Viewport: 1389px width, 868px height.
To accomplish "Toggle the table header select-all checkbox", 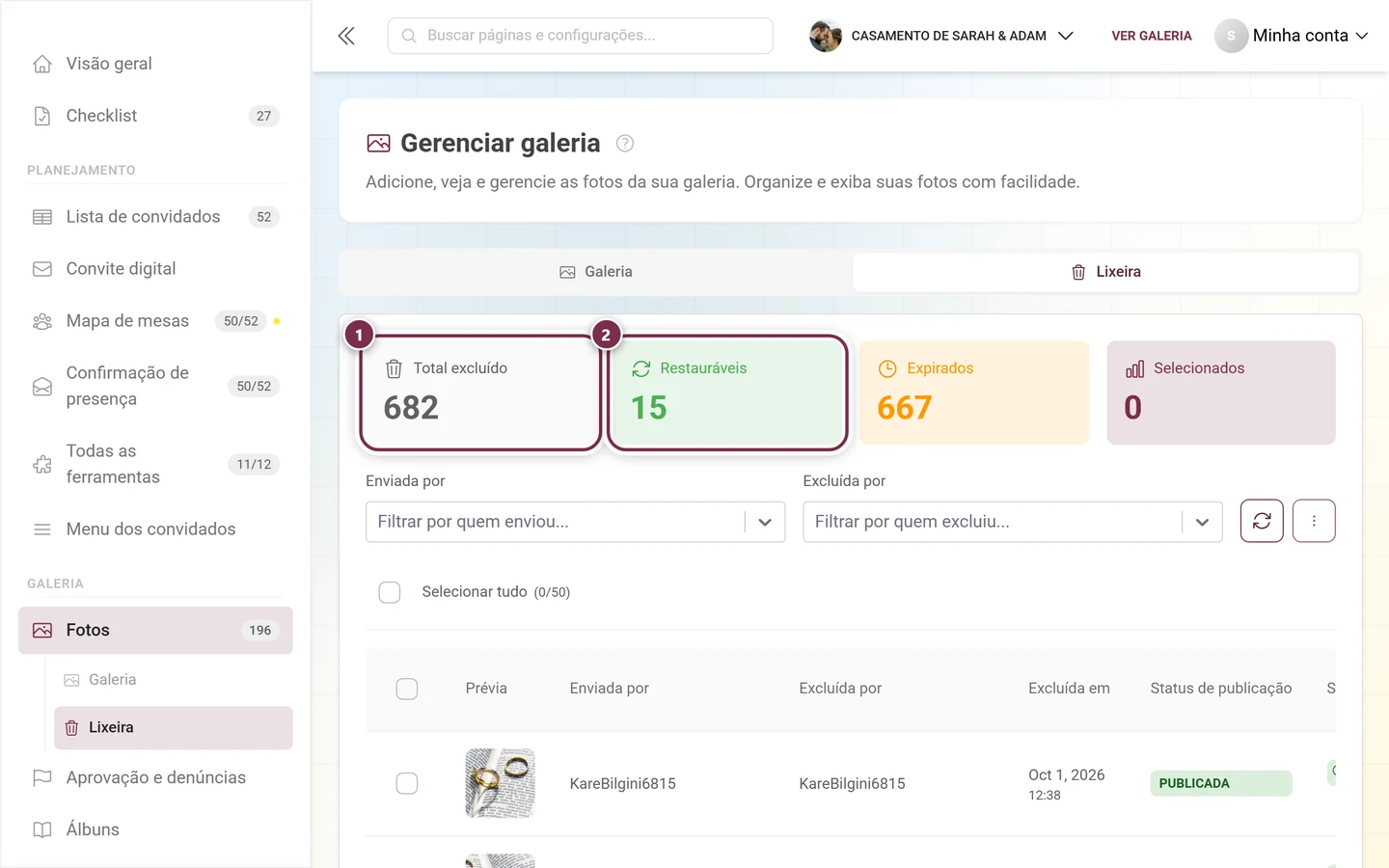I will point(407,689).
